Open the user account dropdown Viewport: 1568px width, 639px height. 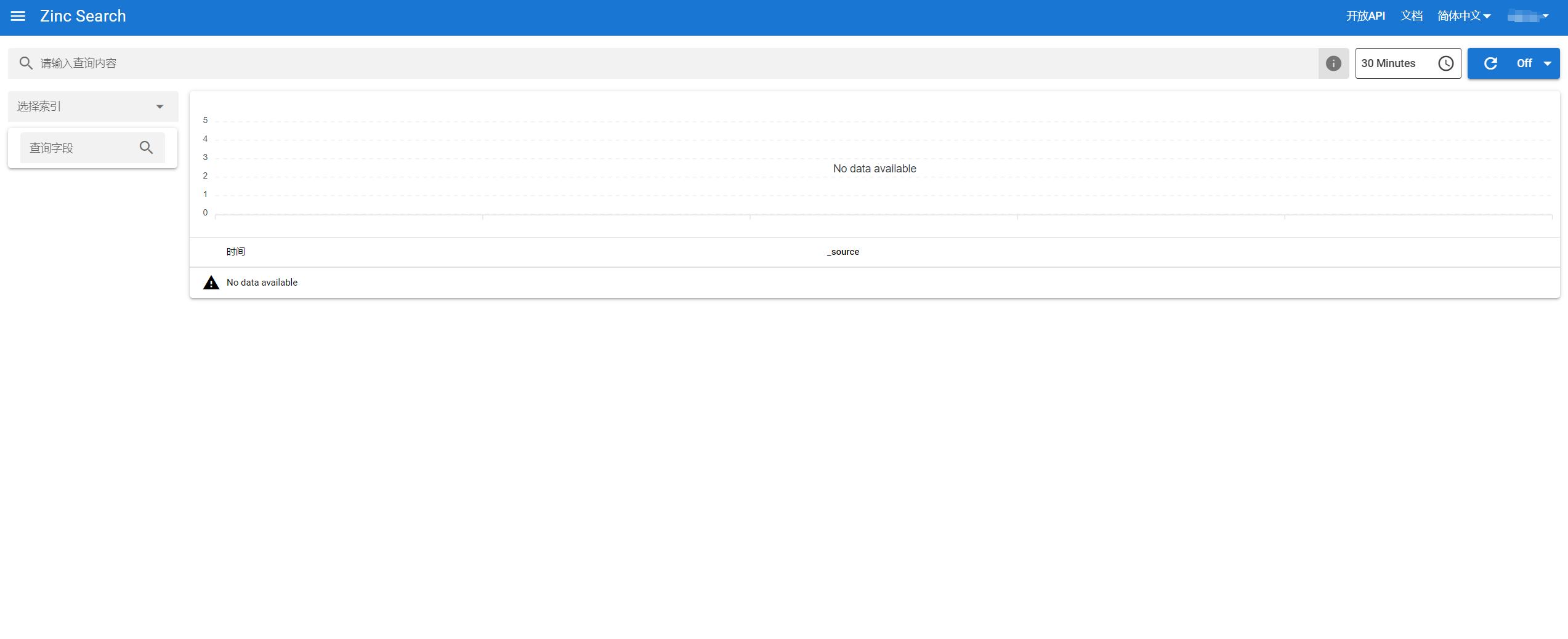pos(1528,16)
